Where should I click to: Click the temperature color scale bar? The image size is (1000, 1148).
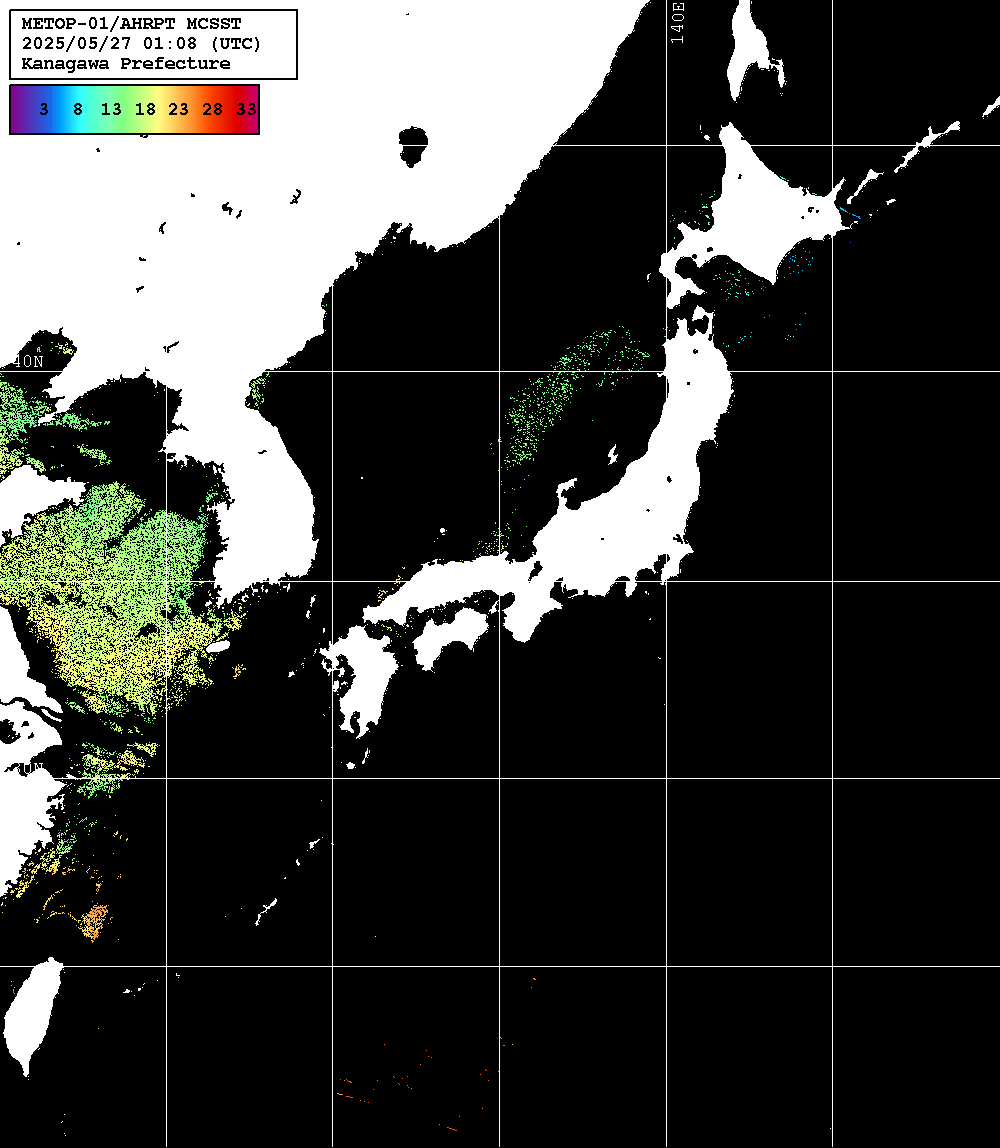coord(135,110)
